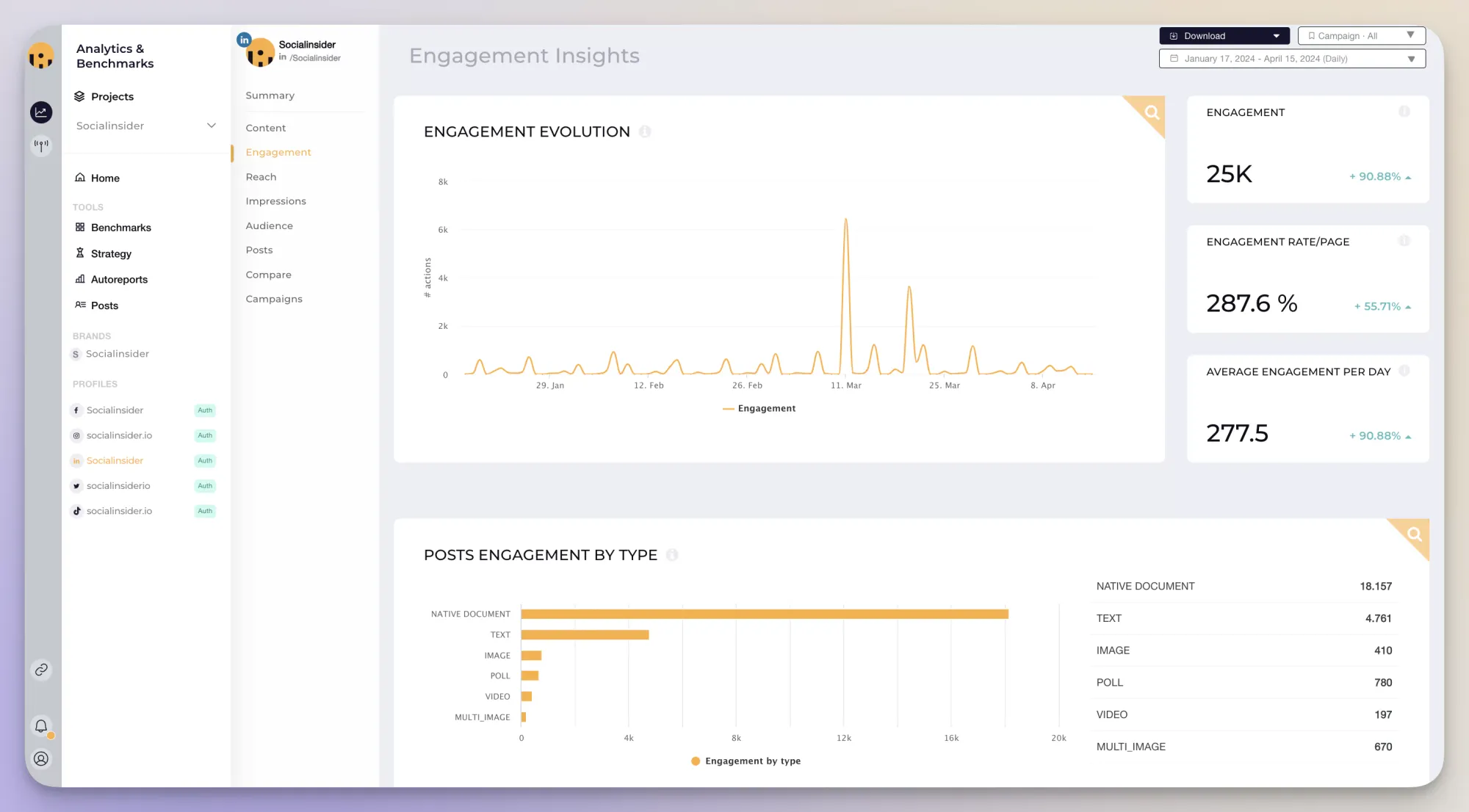This screenshot has height=812, width=1469.
Task: Click the magnifier on the Posts Engagement by Type card
Action: tap(1414, 534)
